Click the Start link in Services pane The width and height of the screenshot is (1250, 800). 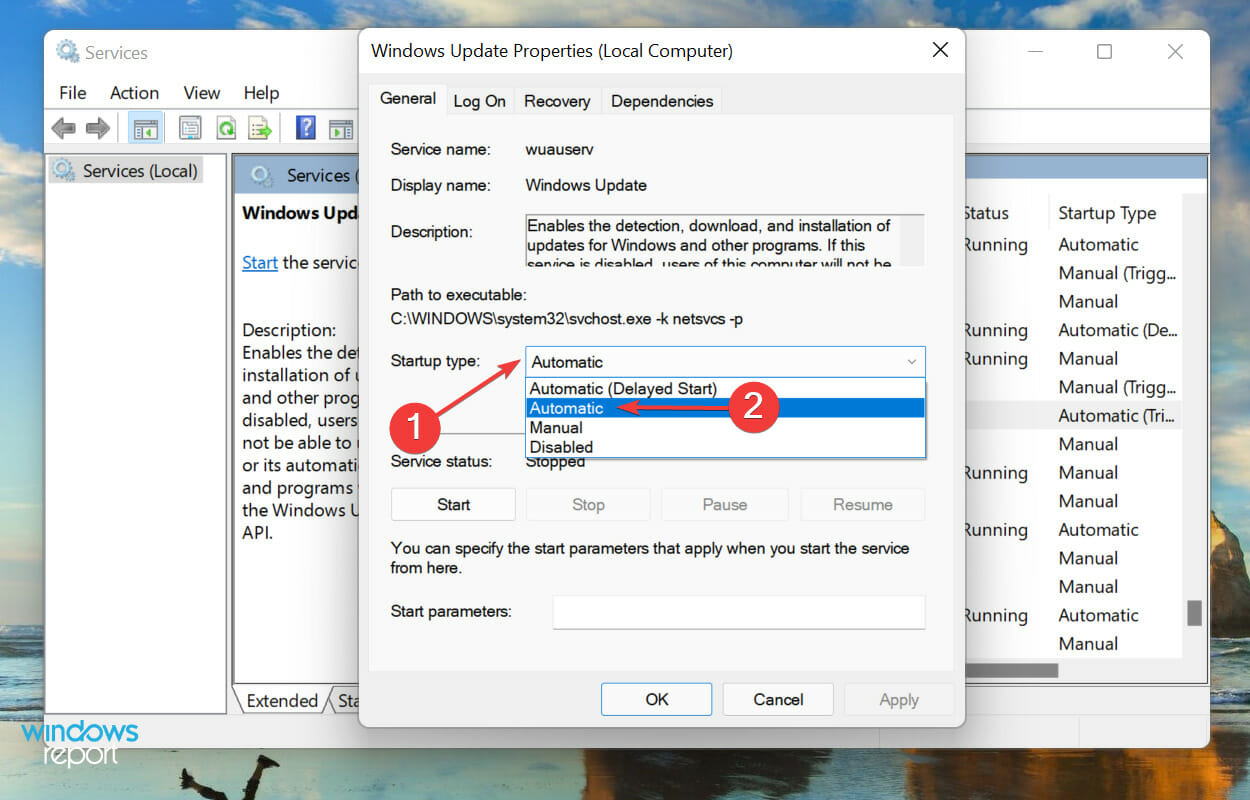(x=260, y=263)
